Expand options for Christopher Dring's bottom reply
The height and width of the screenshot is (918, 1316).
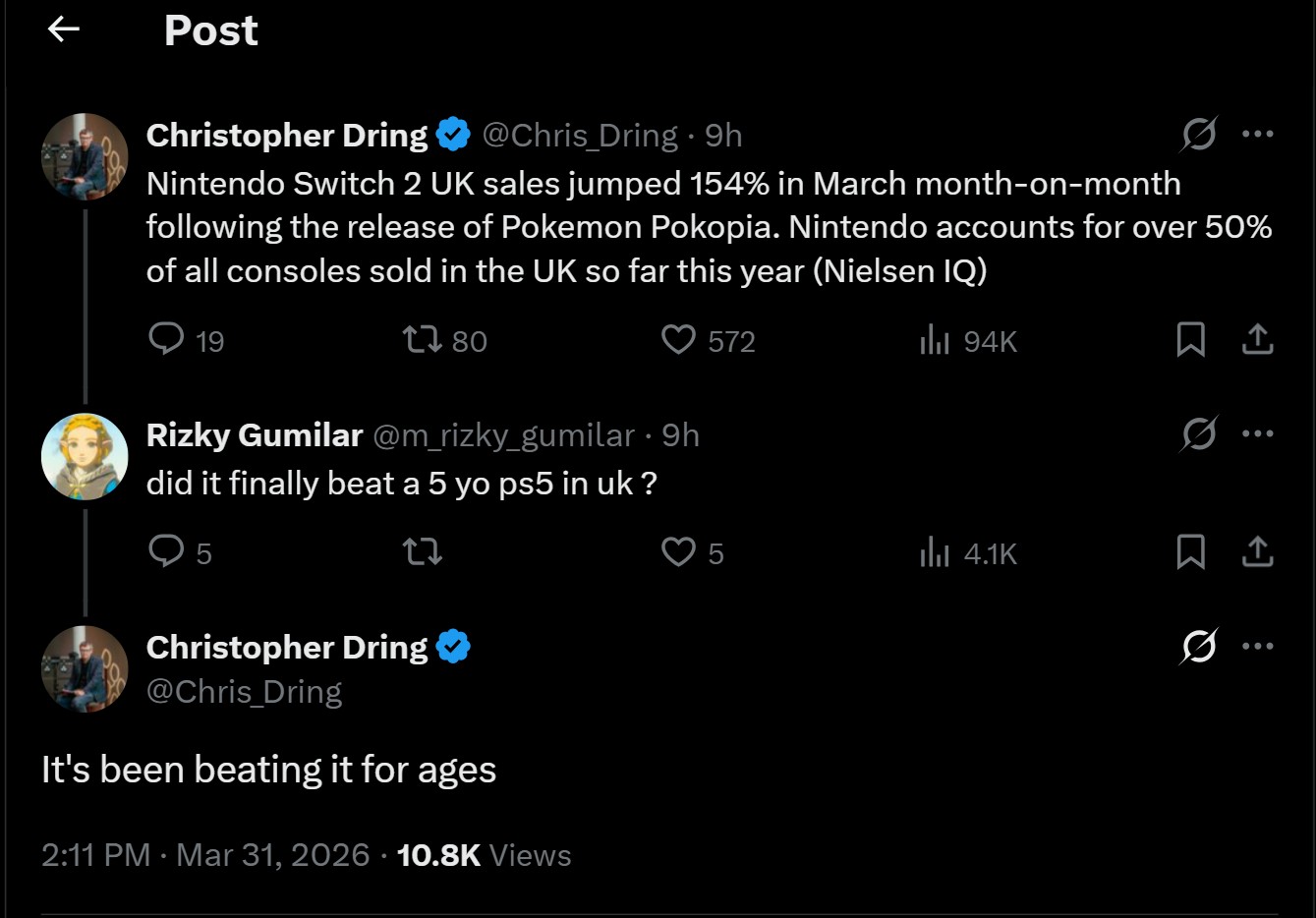point(1257,646)
